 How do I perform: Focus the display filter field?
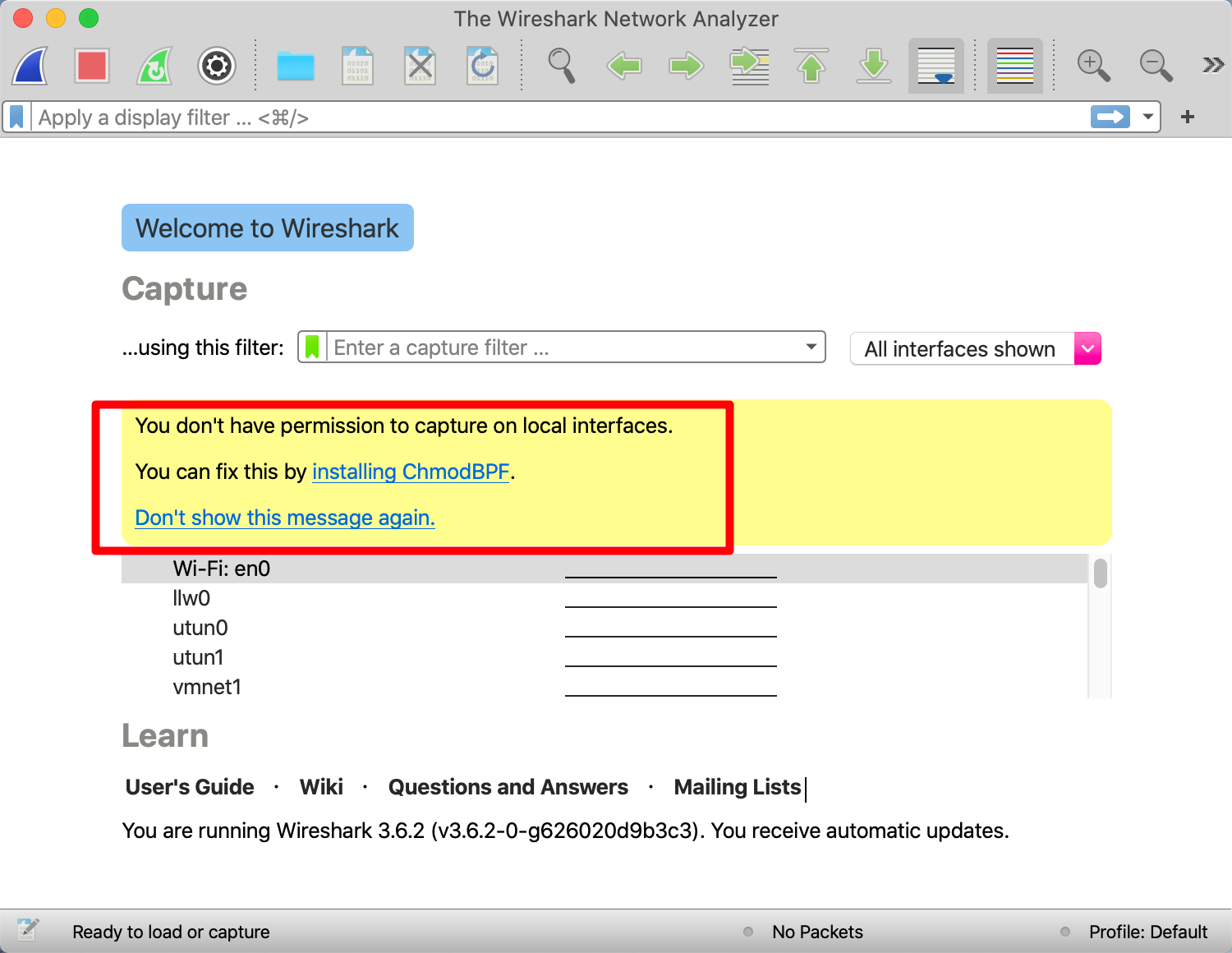(559, 117)
